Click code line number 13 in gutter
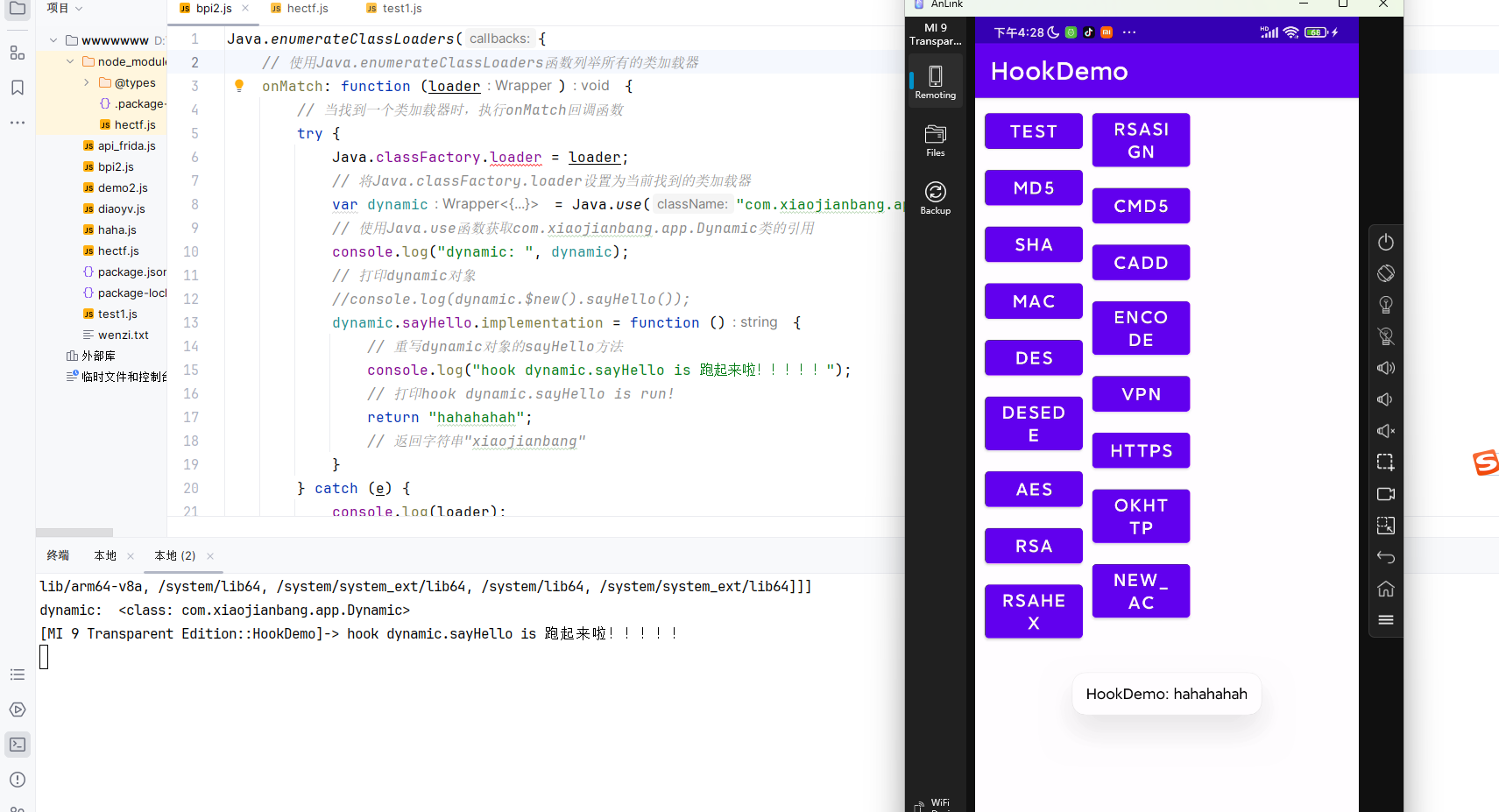The height and width of the screenshot is (812, 1499). click(x=191, y=322)
